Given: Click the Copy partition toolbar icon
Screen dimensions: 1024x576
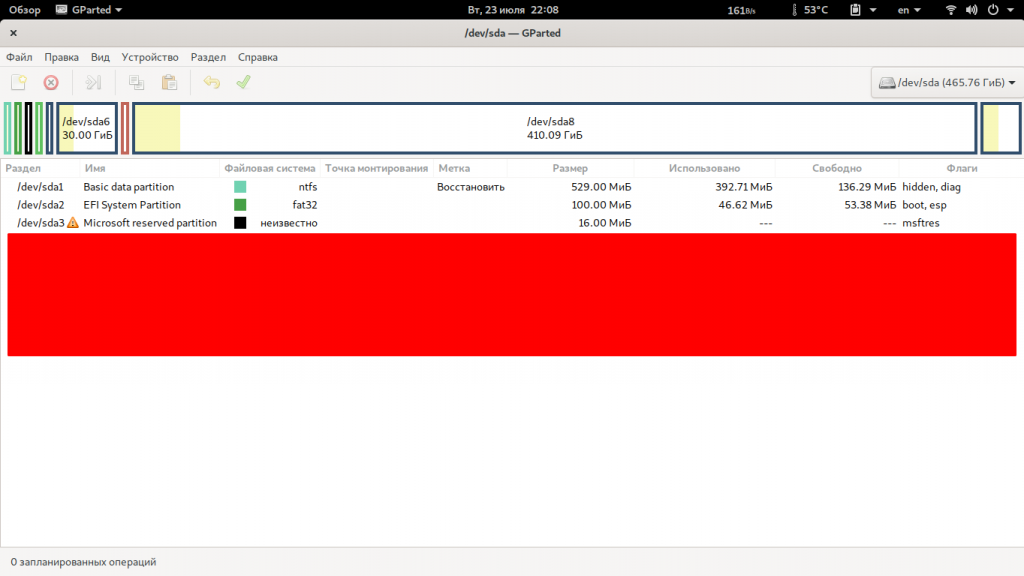Looking at the screenshot, I should tap(136, 82).
